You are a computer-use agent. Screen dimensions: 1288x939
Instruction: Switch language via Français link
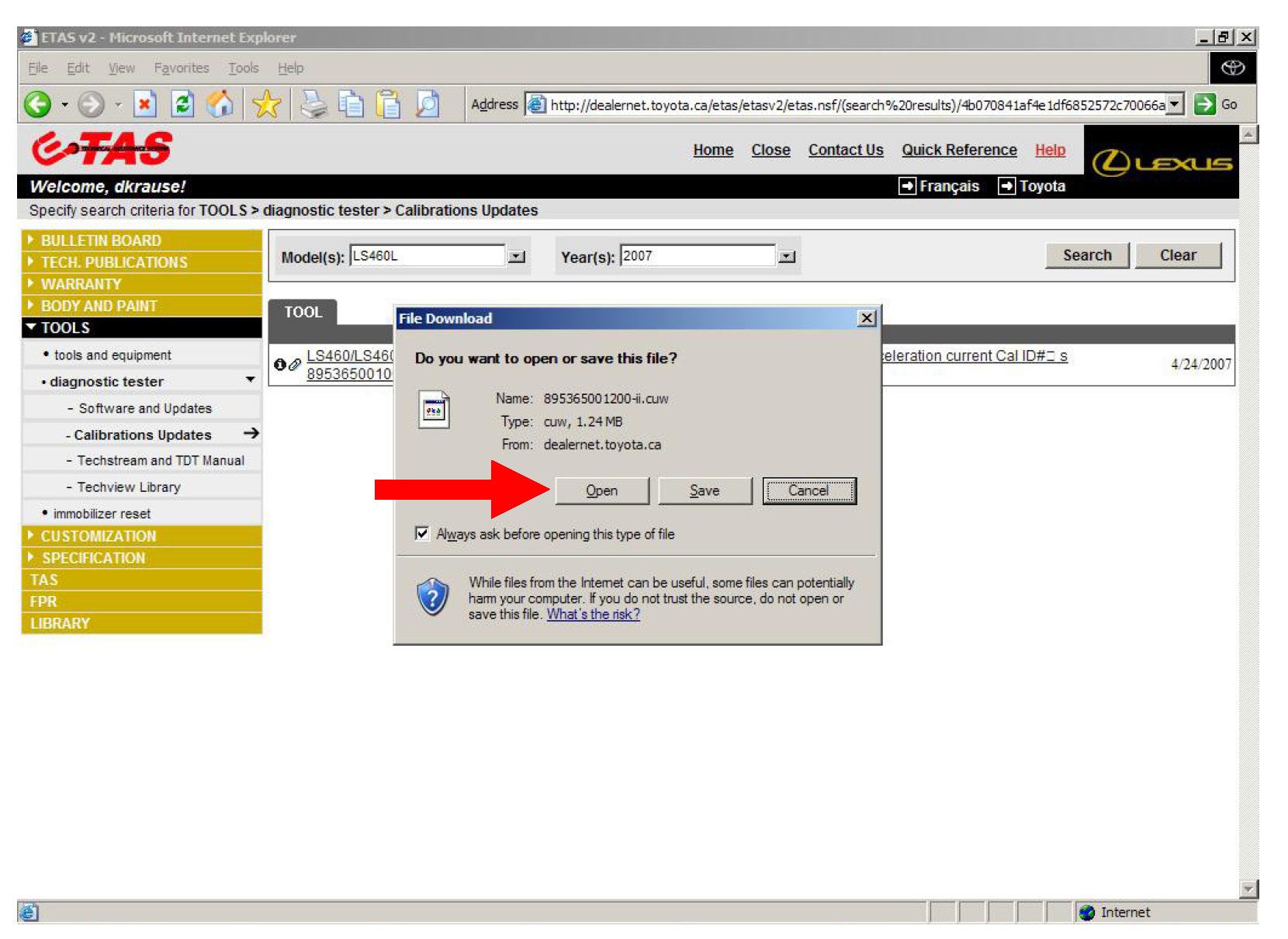[x=948, y=186]
